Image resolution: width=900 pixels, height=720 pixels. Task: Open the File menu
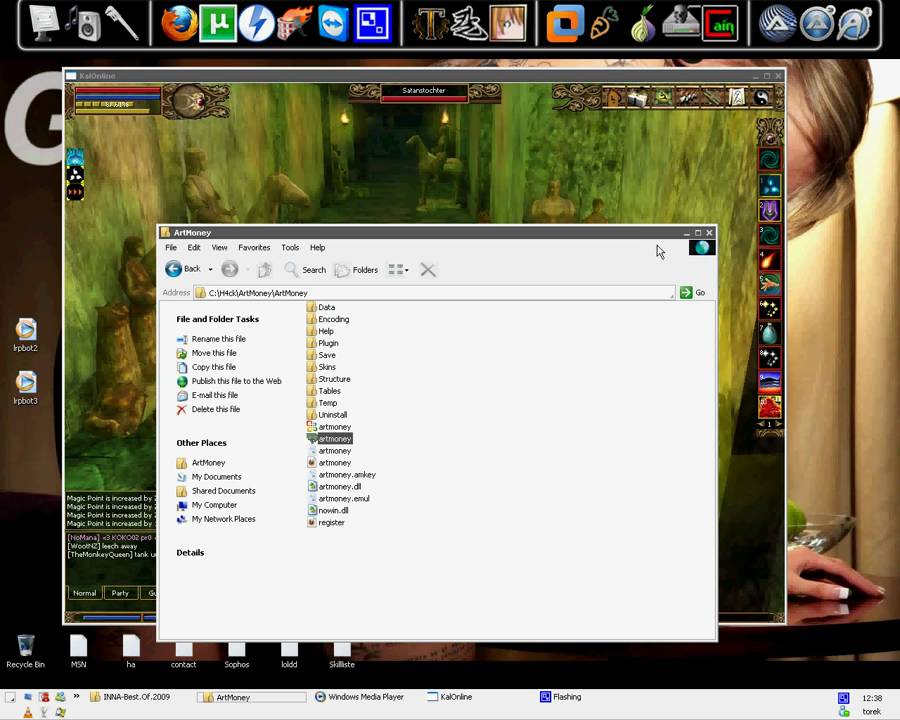click(x=171, y=247)
